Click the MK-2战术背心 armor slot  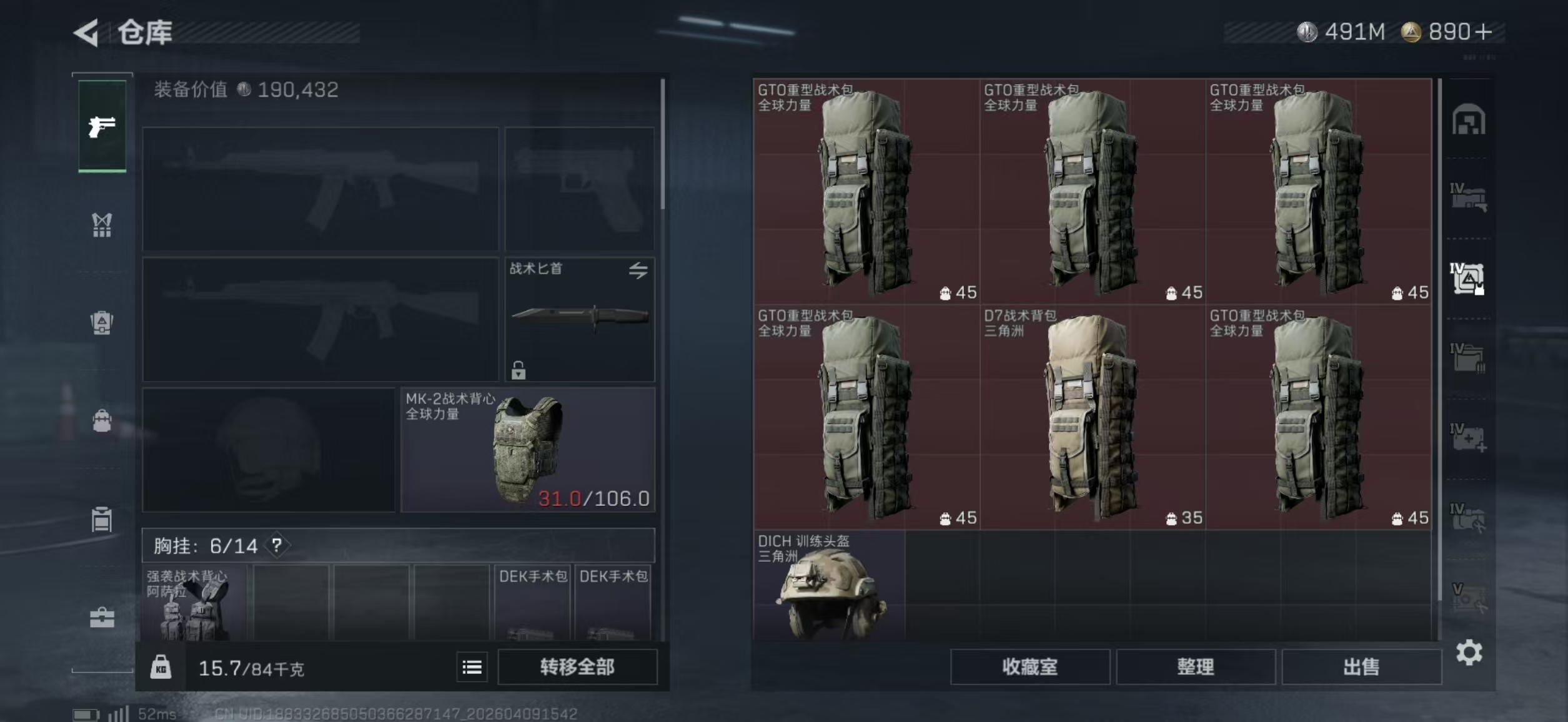(528, 450)
